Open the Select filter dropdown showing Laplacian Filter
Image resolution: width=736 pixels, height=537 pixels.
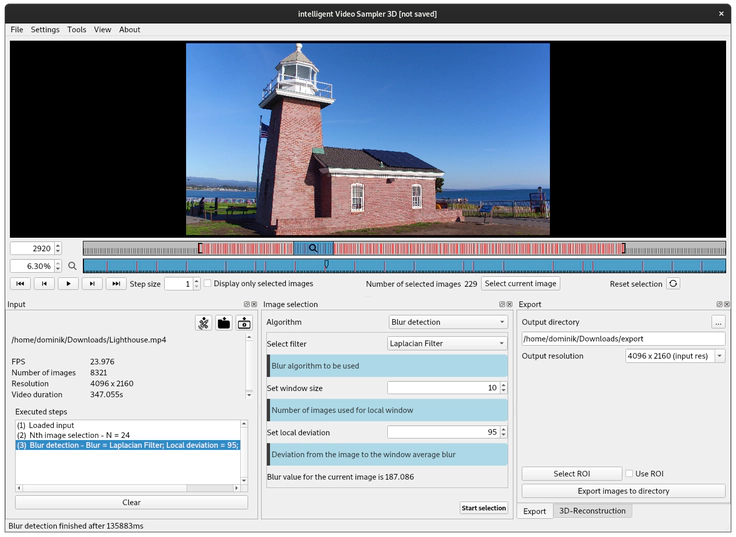(448, 343)
